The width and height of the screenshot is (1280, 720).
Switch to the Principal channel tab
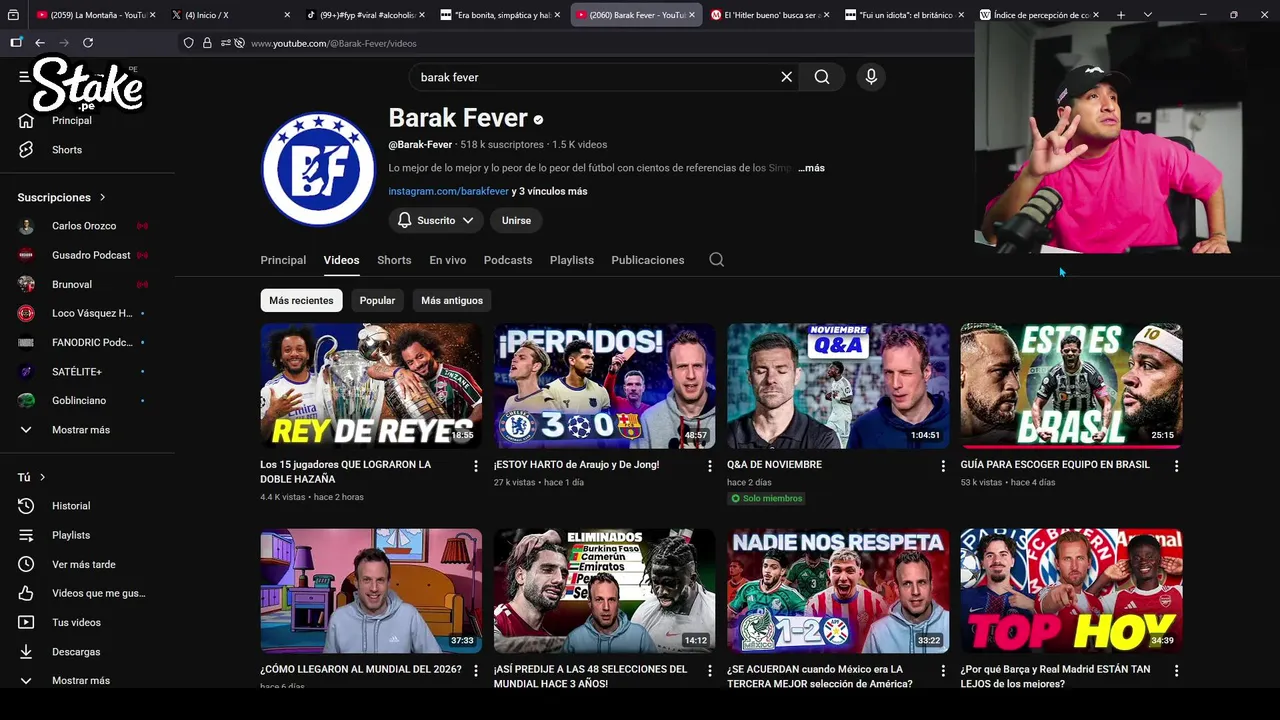click(x=283, y=260)
